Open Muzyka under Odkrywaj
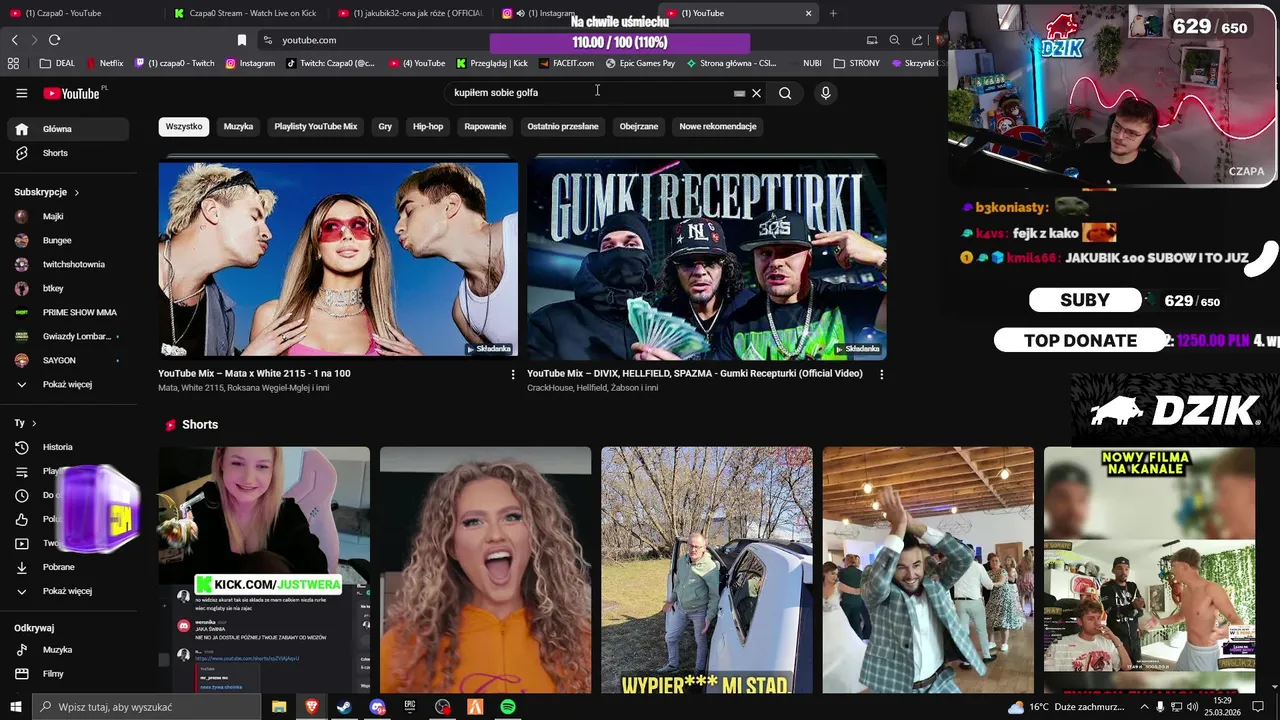 68,650
